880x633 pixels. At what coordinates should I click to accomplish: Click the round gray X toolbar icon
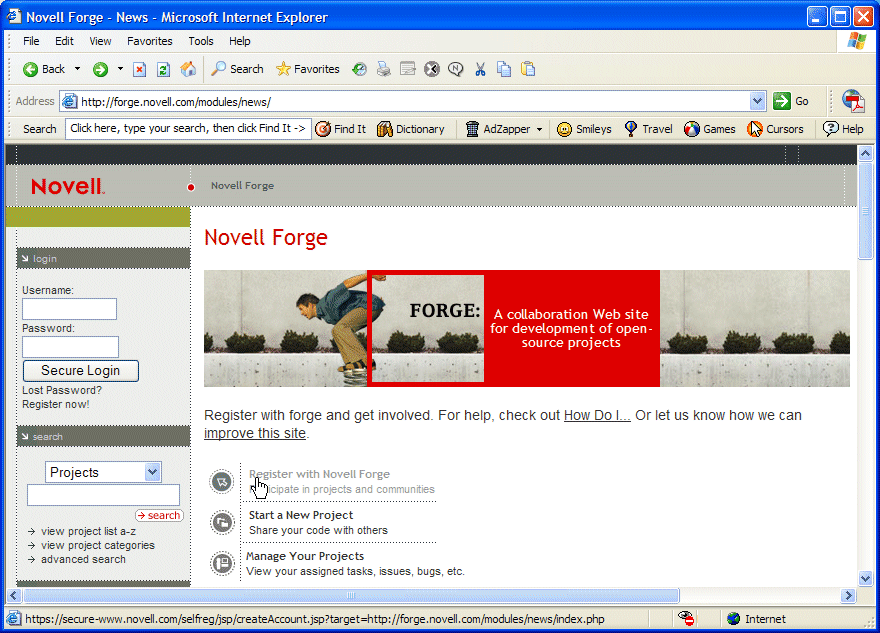point(432,69)
